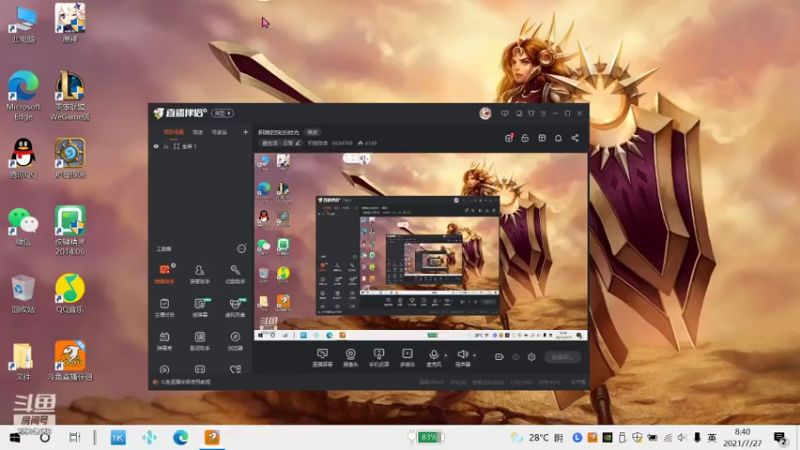Open streaming settings gear icon

click(x=532, y=357)
